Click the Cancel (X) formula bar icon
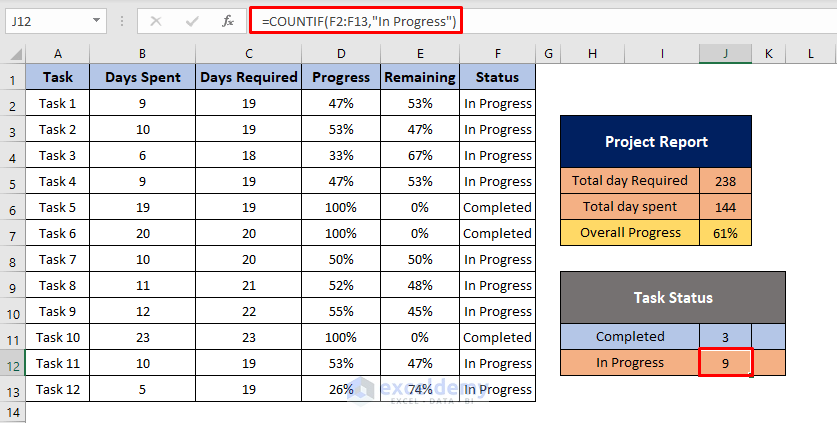837x423 pixels. click(156, 21)
